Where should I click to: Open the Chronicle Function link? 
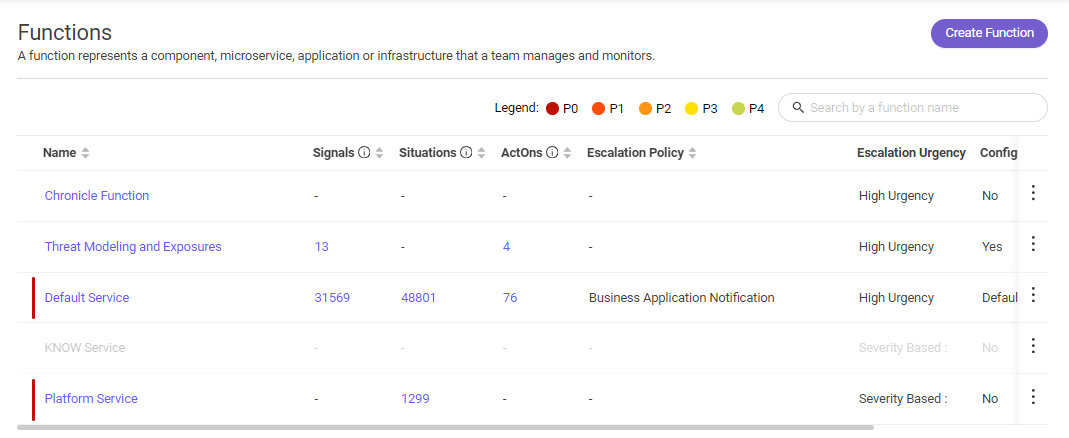point(97,196)
